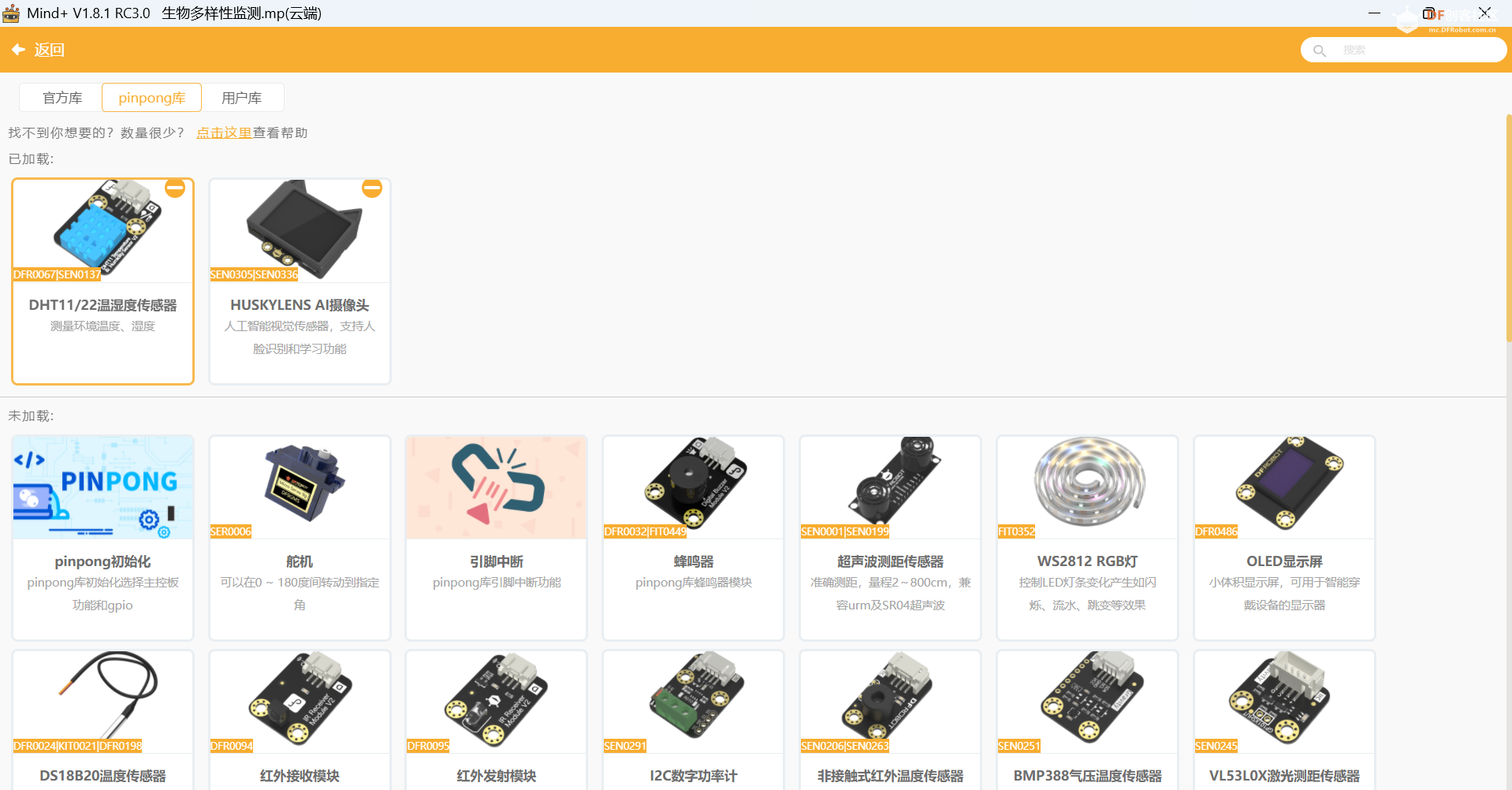Load the WS2812 RGB灯 strip module
Screen dimensions: 1512x790
click(1088, 538)
